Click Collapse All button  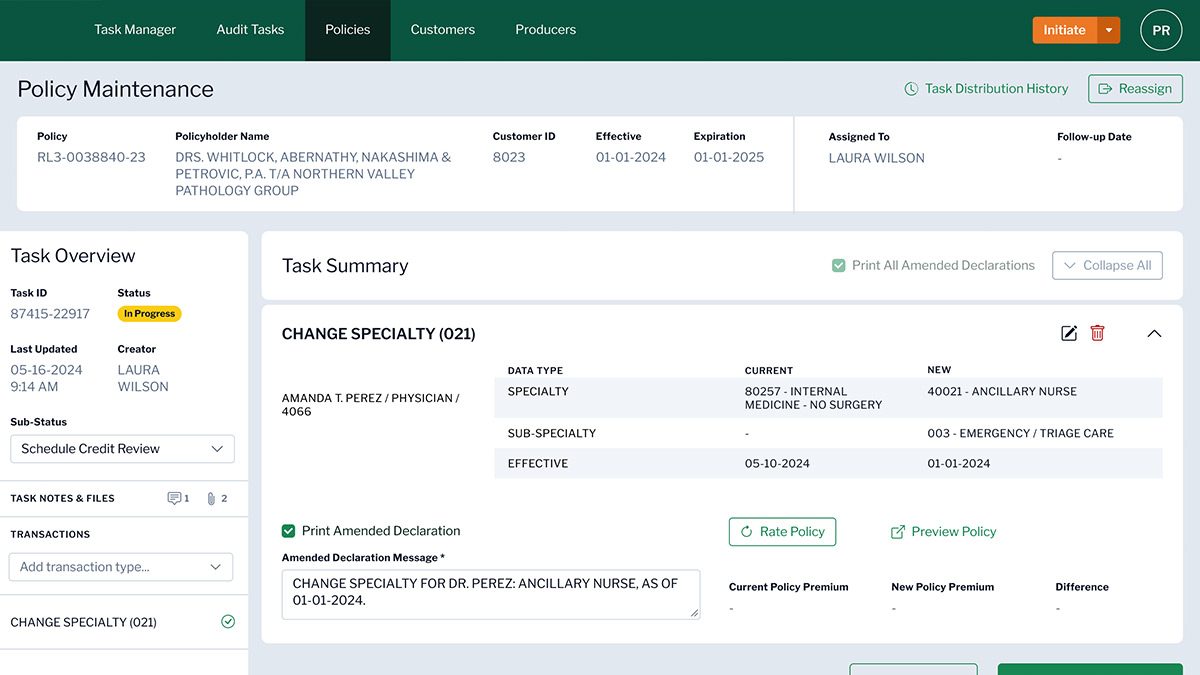tap(1107, 265)
